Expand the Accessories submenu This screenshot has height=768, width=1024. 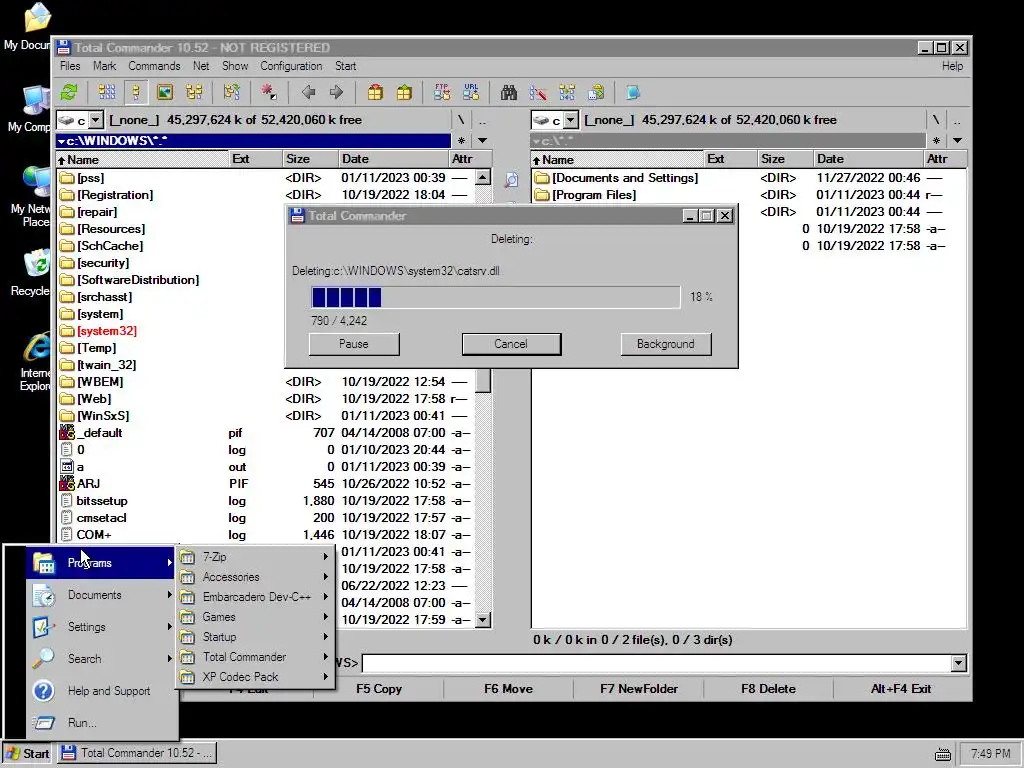pyautogui.click(x=255, y=577)
